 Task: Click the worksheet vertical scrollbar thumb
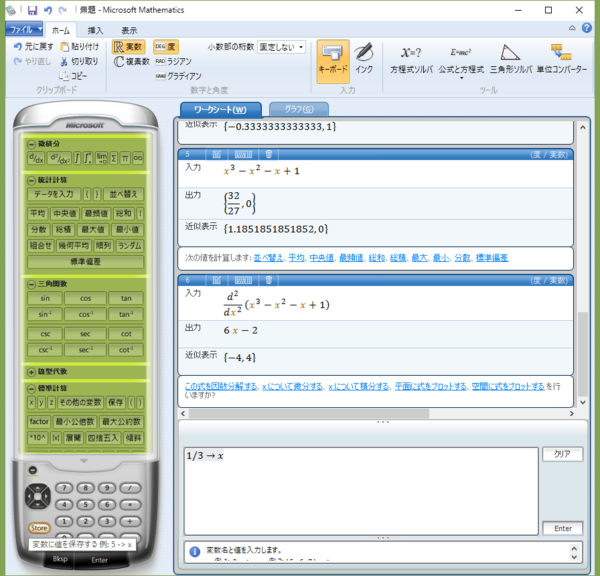583,354
